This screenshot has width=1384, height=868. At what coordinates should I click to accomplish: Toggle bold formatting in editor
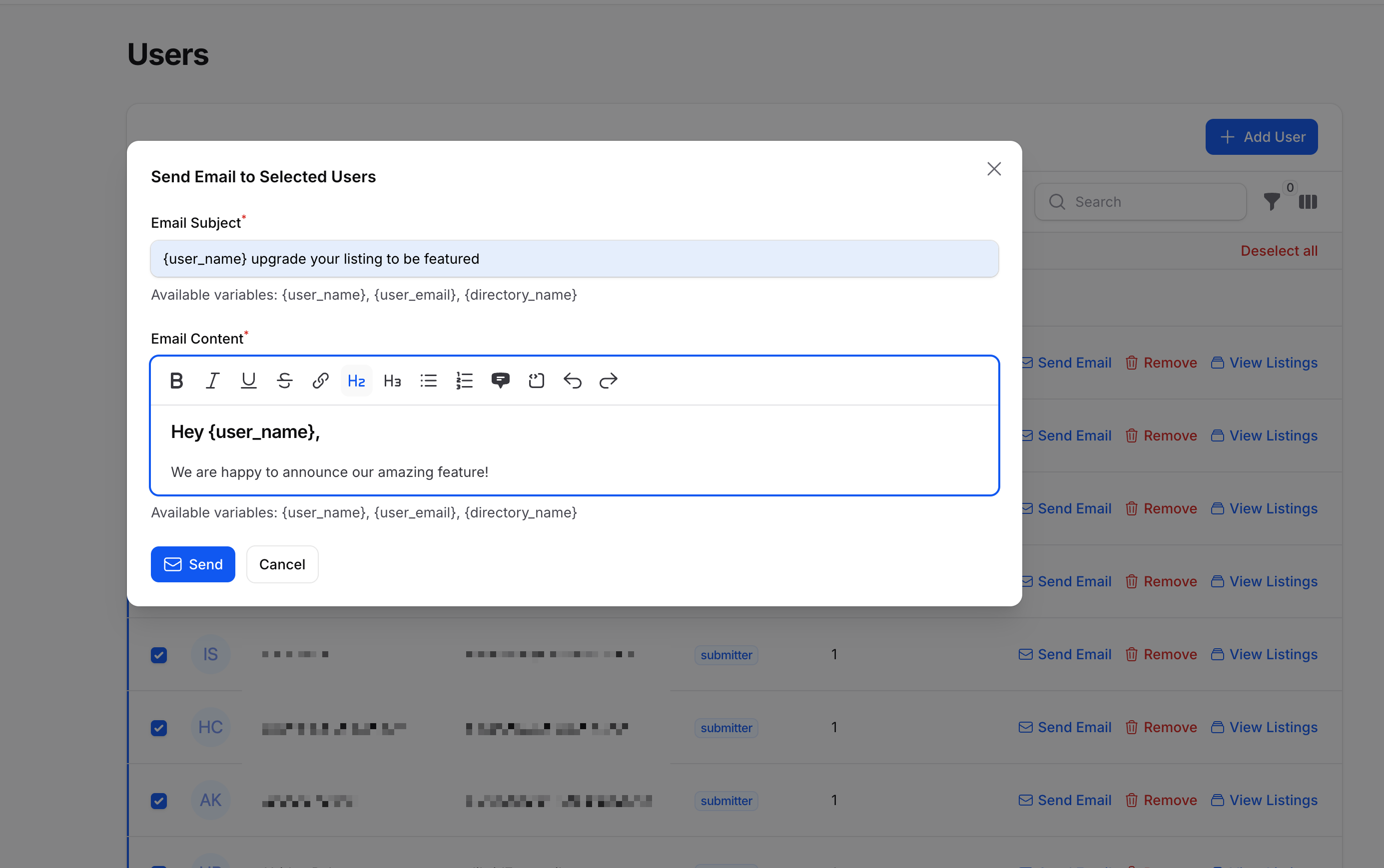click(176, 381)
